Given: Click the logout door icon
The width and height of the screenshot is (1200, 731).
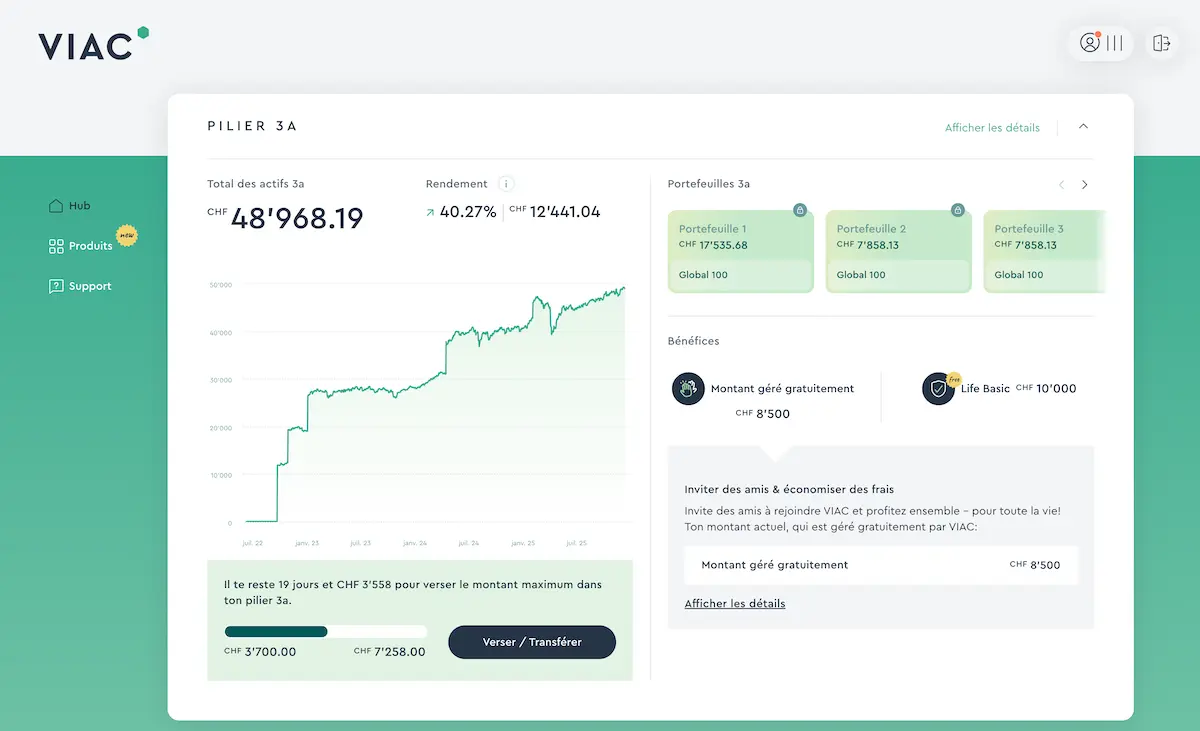Looking at the screenshot, I should coord(1161,43).
